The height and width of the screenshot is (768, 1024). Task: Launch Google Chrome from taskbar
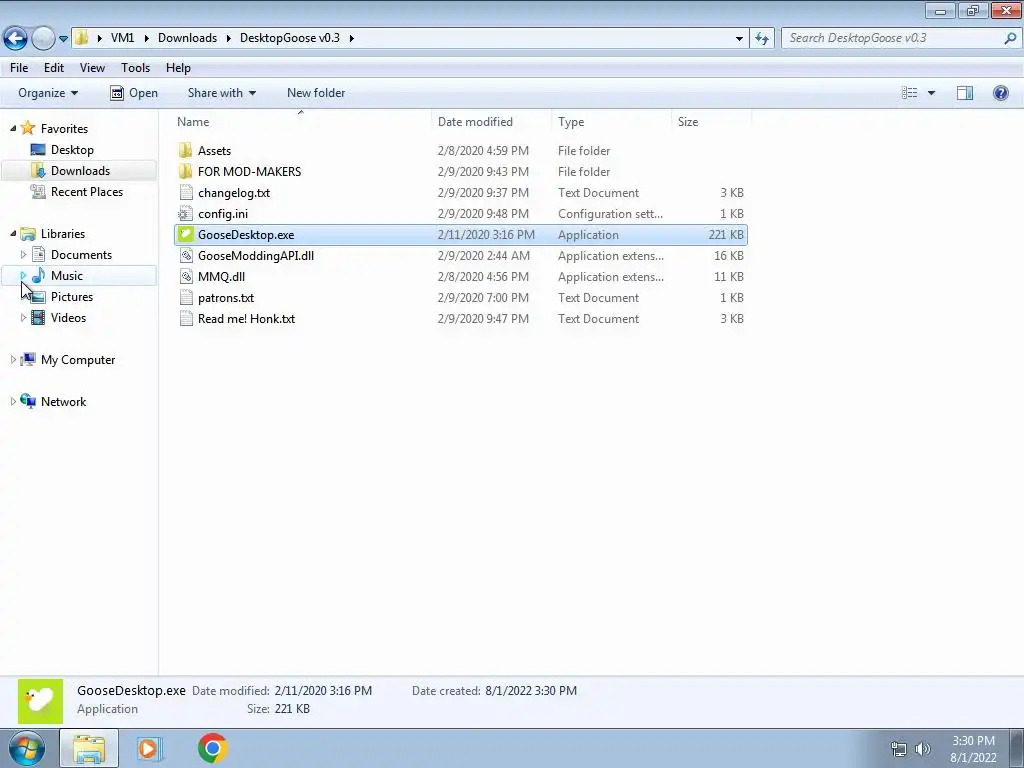click(213, 748)
